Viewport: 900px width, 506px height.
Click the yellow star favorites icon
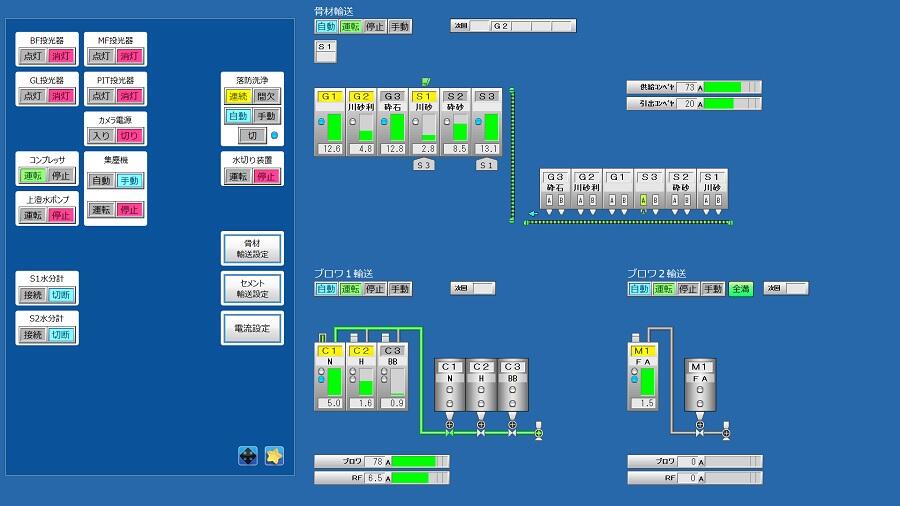[x=274, y=456]
